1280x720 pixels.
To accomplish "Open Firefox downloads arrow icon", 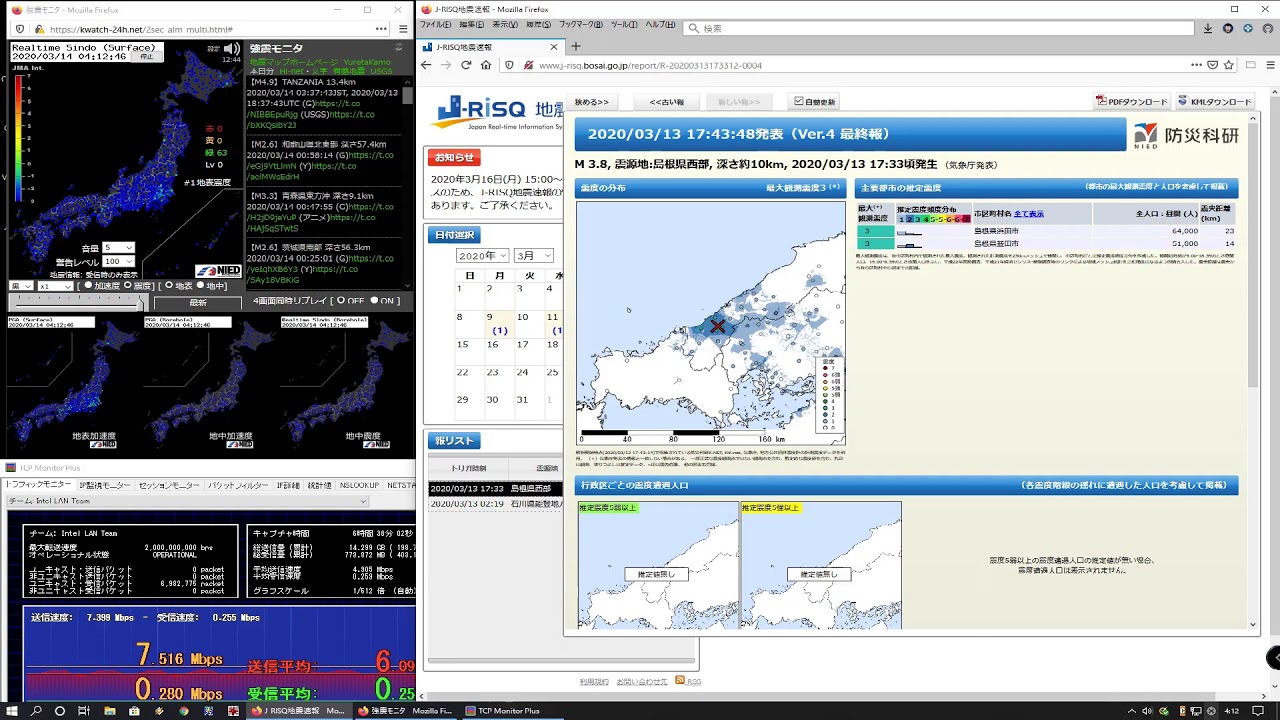I will (x=1207, y=29).
